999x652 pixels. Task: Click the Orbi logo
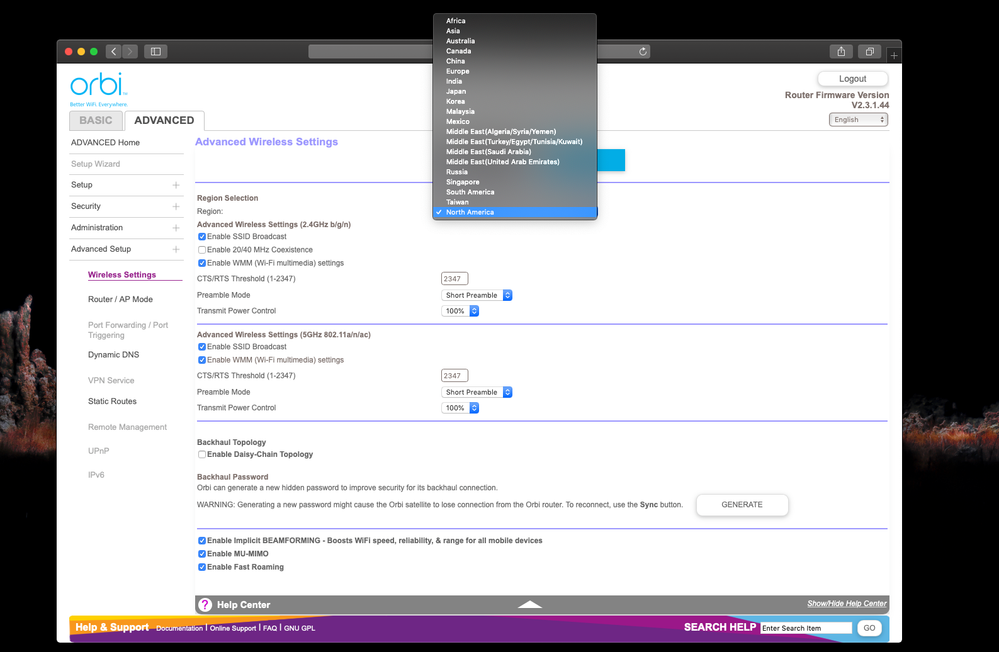point(98,87)
